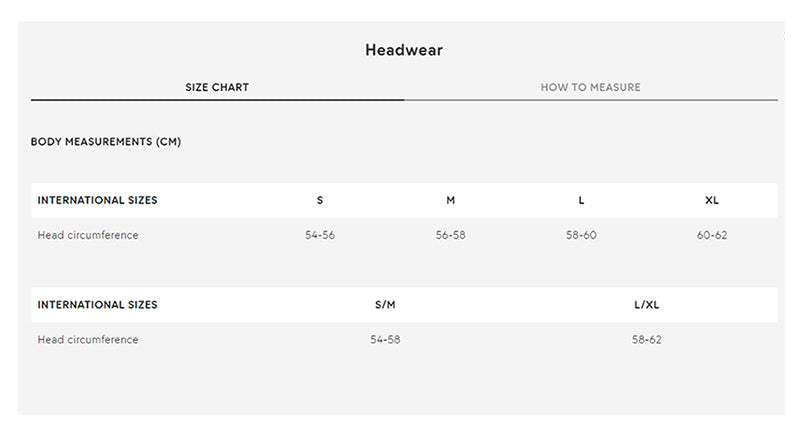Select the 58-60 measurement cell

pos(581,236)
